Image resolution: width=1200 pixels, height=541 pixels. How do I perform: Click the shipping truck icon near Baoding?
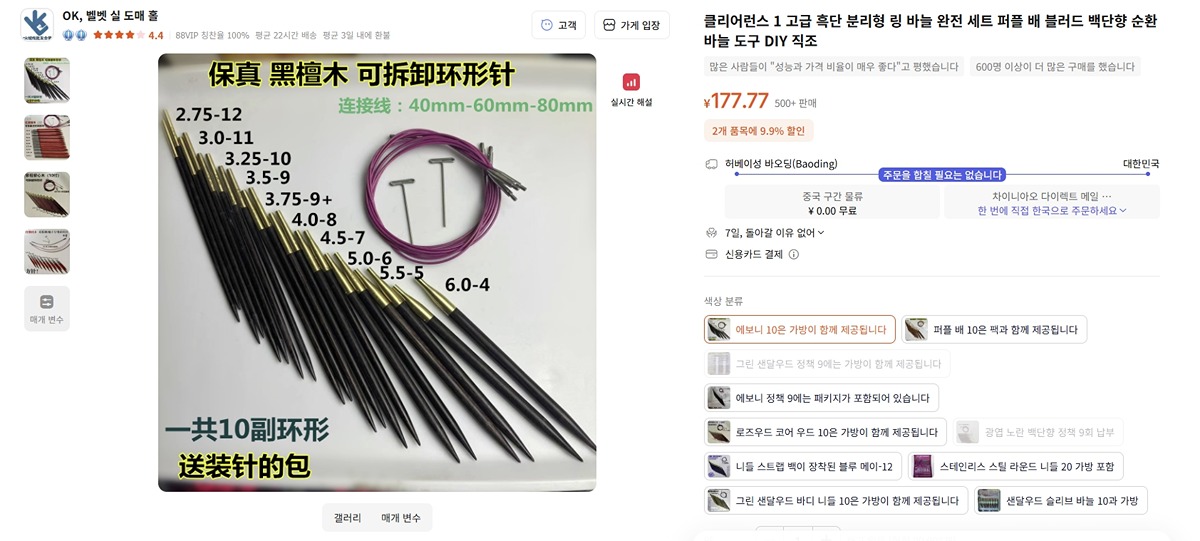[x=711, y=164]
